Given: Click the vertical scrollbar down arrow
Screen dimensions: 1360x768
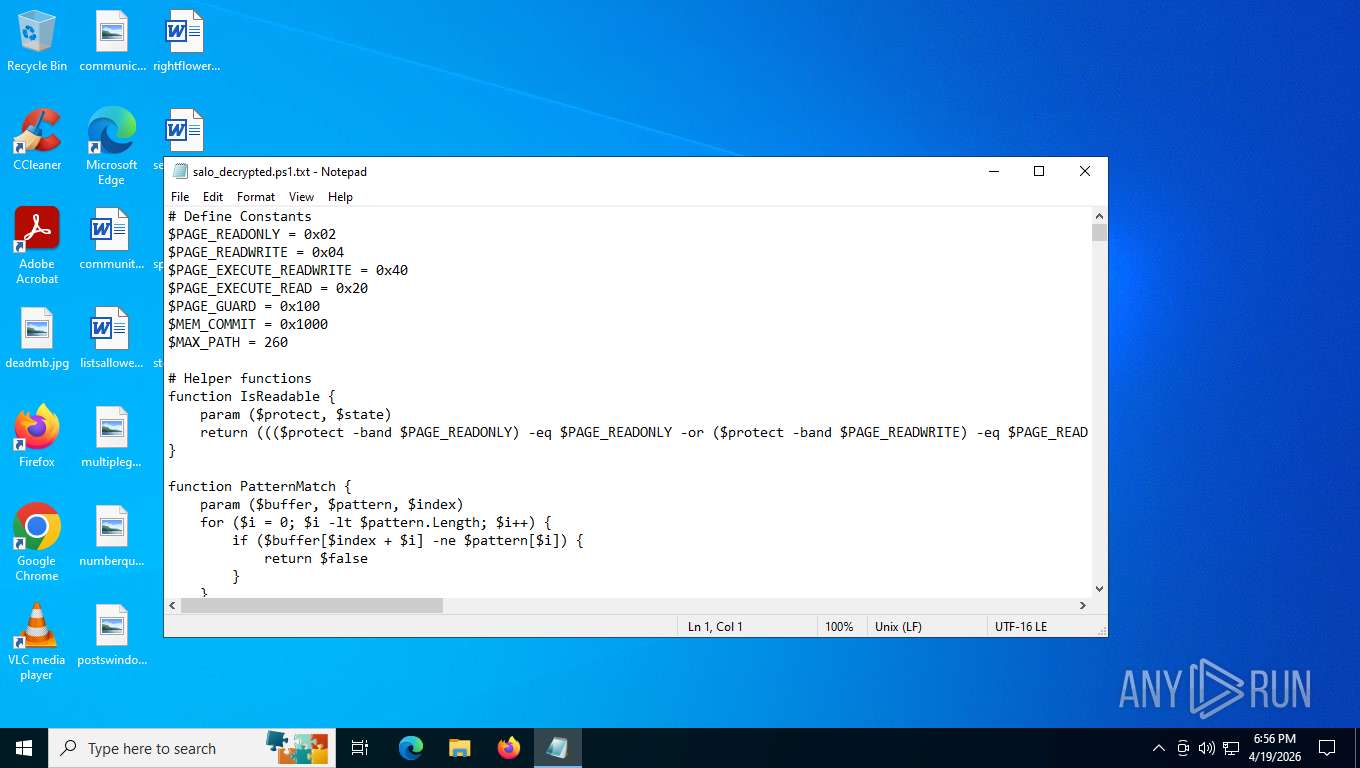Looking at the screenshot, I should tap(1099, 589).
